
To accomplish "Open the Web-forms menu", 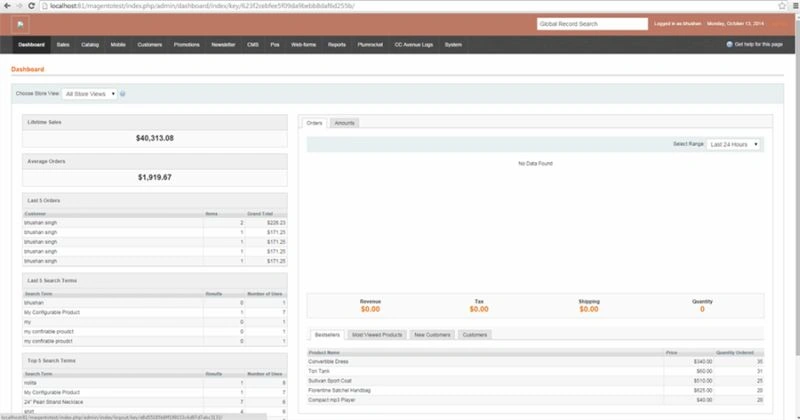I will 304,45.
